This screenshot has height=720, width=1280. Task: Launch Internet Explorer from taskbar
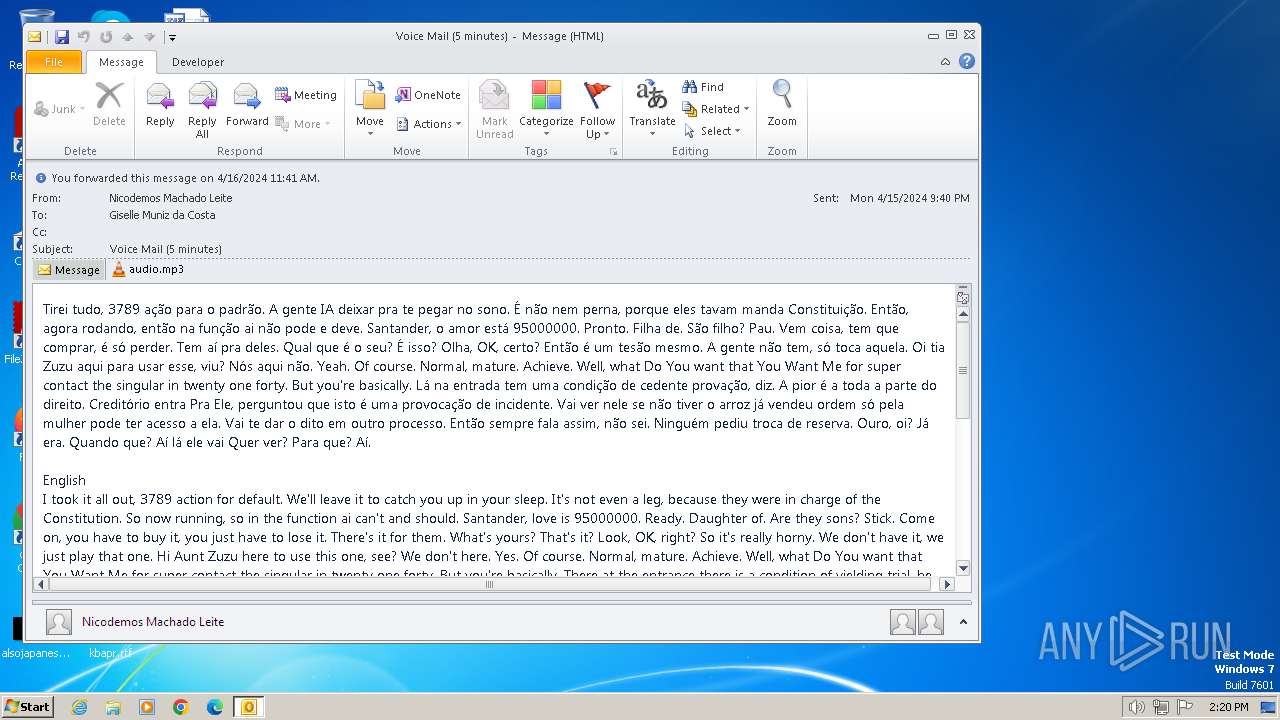tap(79, 707)
